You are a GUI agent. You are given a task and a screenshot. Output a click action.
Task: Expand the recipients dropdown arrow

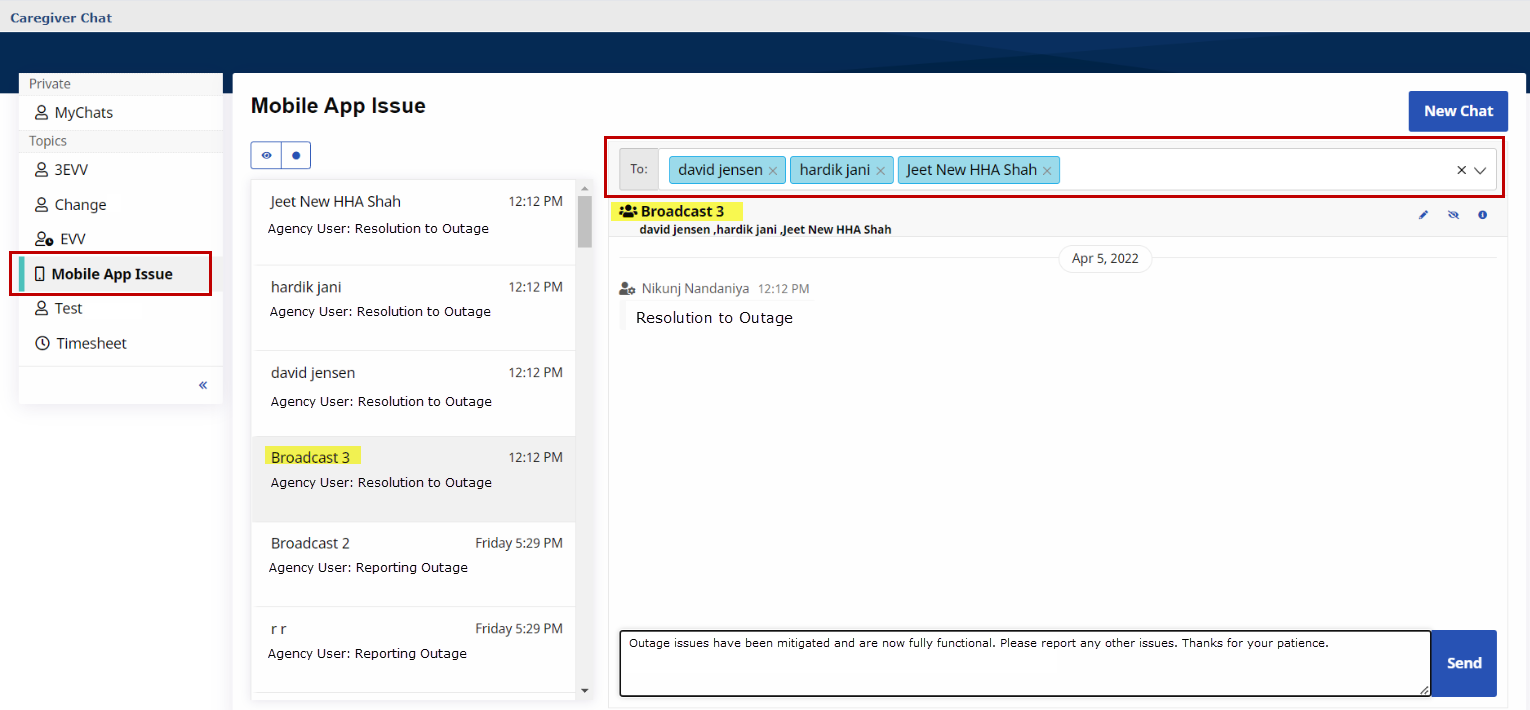click(1481, 171)
